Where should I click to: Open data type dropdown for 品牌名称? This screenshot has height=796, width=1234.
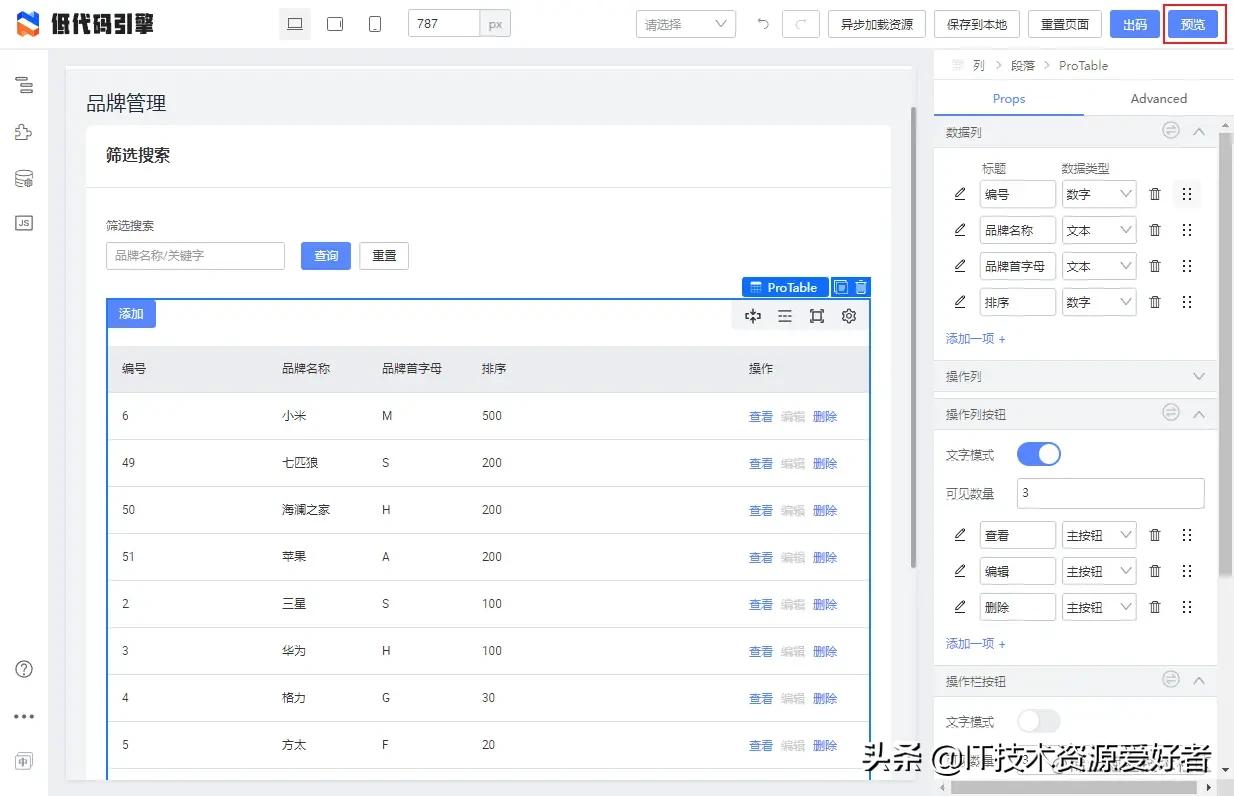pyautogui.click(x=1099, y=230)
